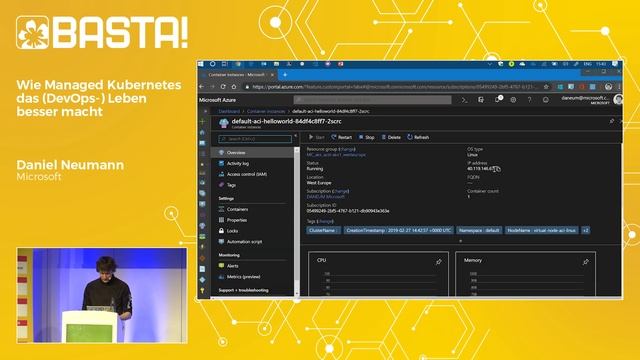Open the notifications bell
The height and width of the screenshot is (360, 640).
click(x=498, y=100)
